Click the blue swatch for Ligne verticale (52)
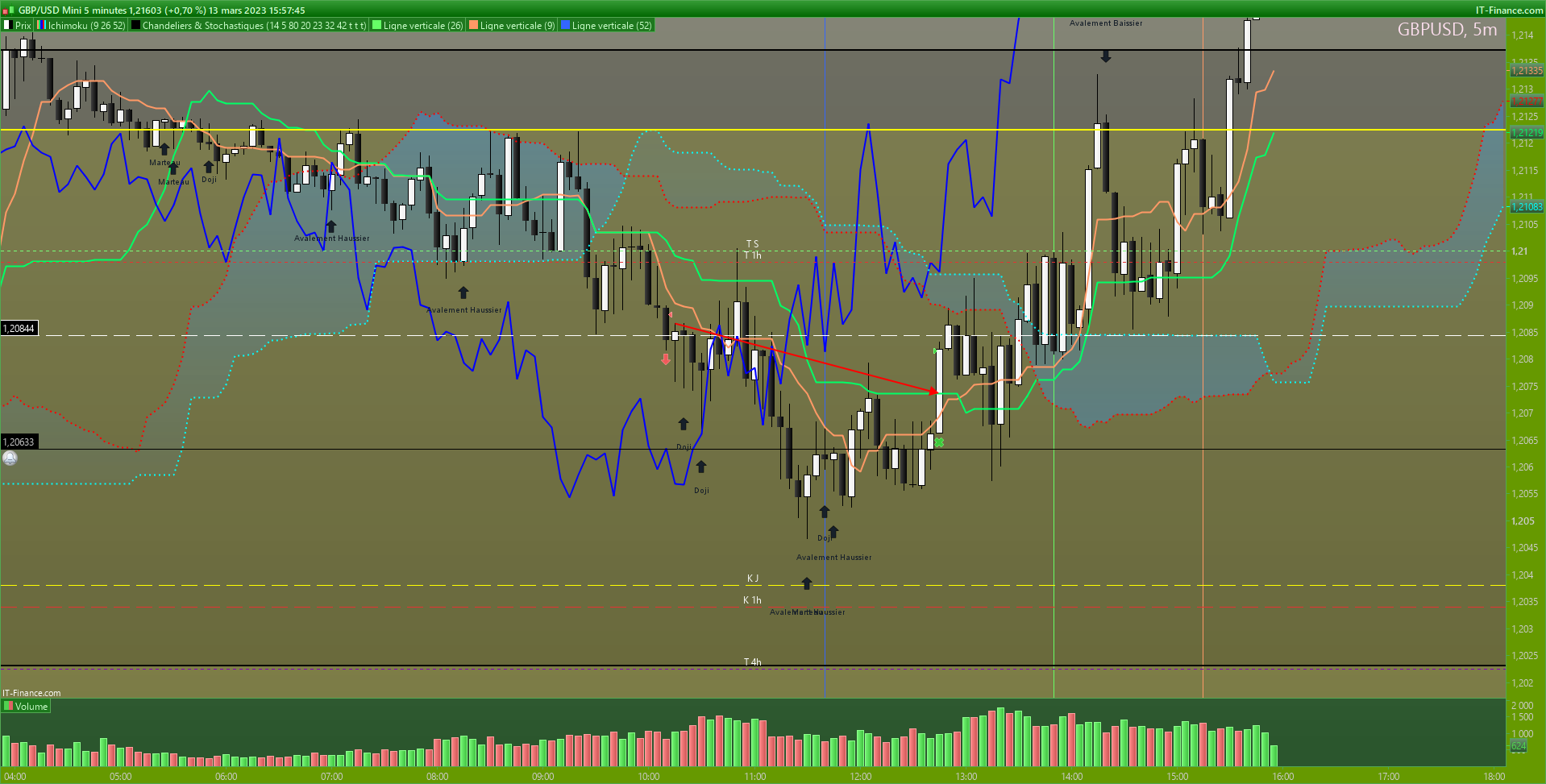Screen dimensions: 1546x784 click(x=565, y=26)
